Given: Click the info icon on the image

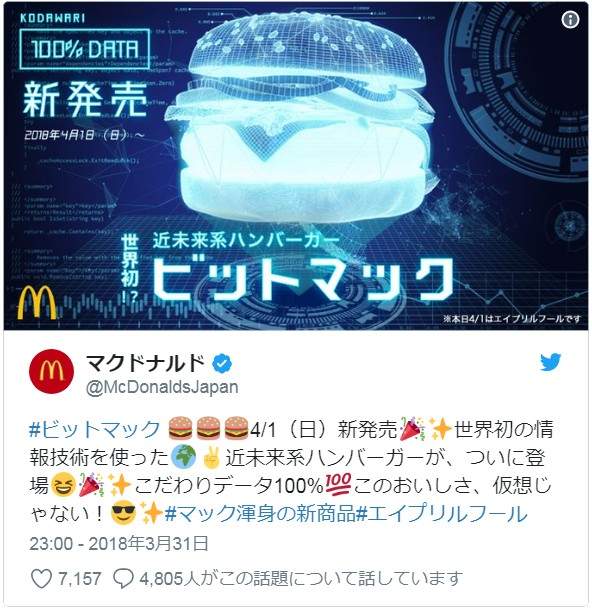Looking at the screenshot, I should click(x=570, y=19).
